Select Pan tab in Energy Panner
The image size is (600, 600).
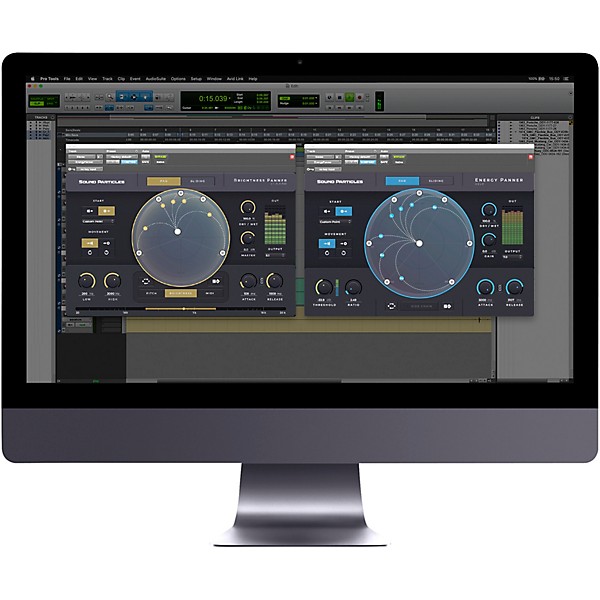click(402, 181)
